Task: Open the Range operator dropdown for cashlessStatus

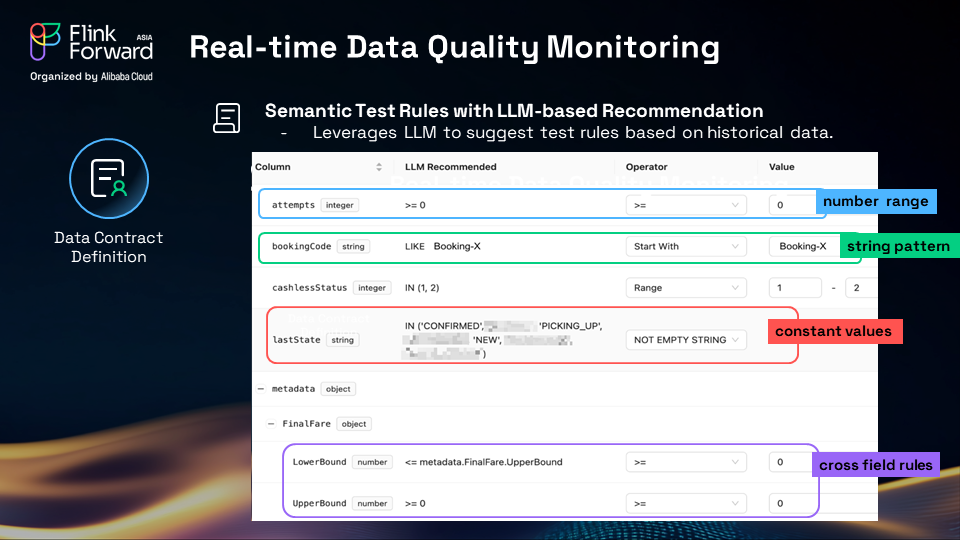Action: tap(686, 288)
